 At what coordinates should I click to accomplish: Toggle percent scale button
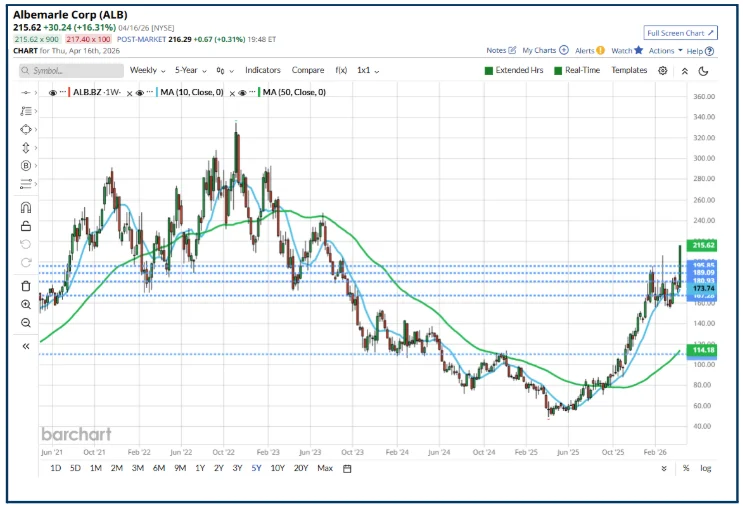pyautogui.click(x=686, y=468)
